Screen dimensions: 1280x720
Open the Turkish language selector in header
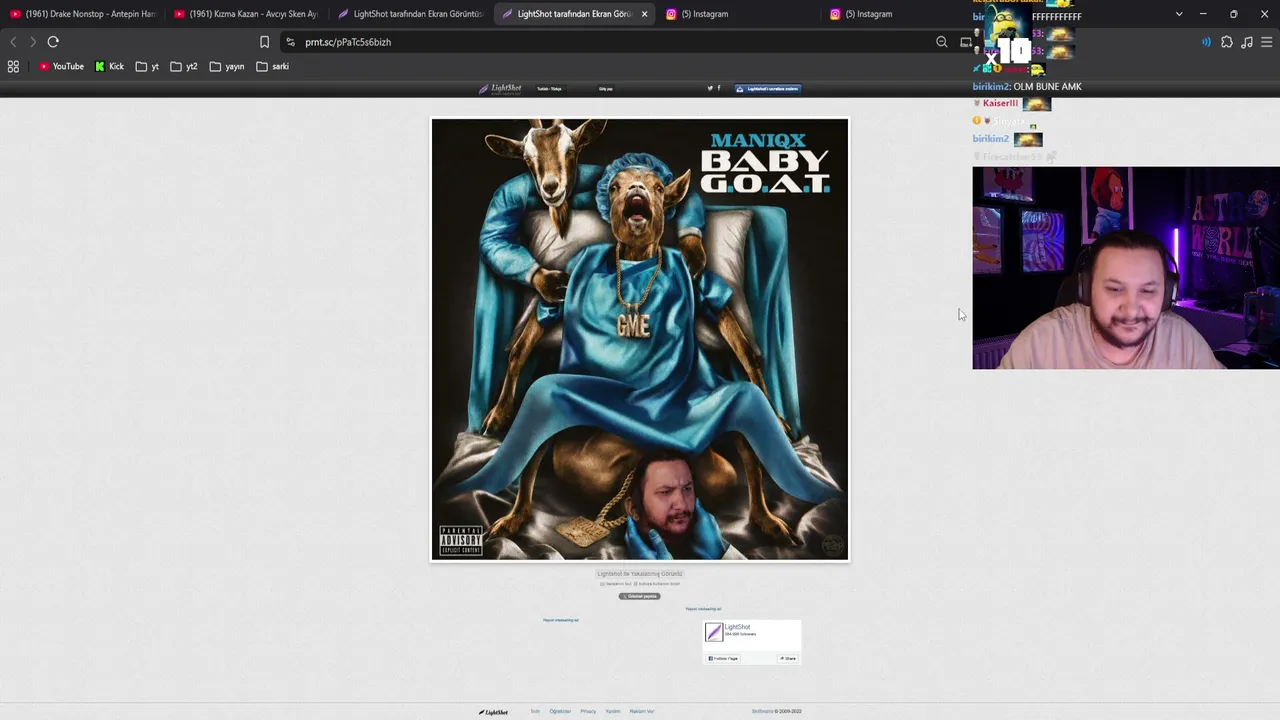pos(549,89)
